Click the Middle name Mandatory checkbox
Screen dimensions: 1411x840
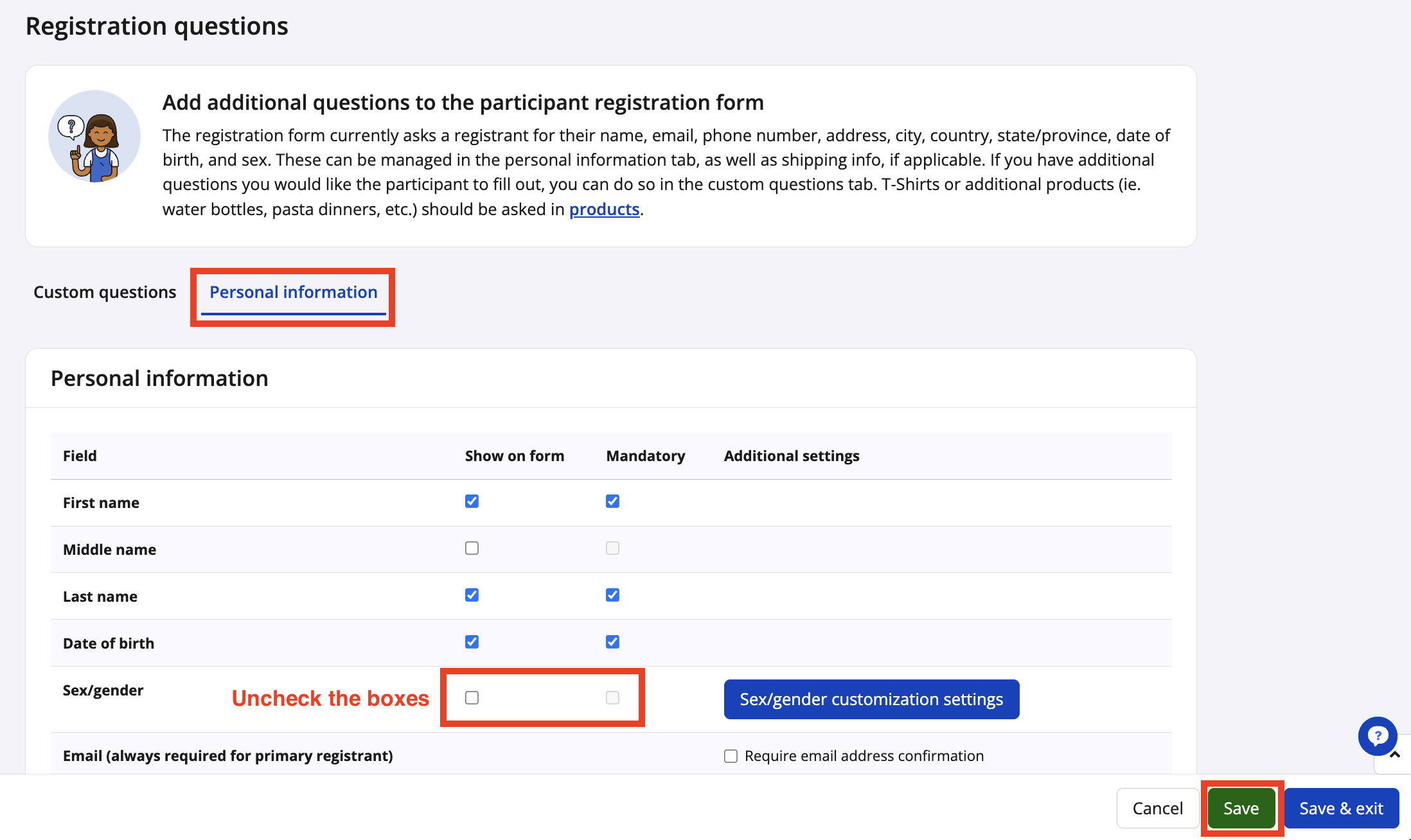(x=612, y=548)
